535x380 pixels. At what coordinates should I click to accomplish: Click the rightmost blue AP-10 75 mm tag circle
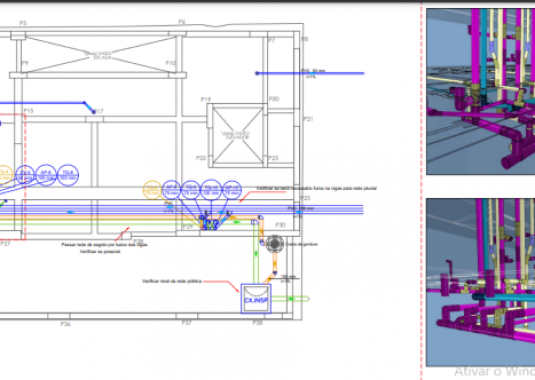(232, 190)
